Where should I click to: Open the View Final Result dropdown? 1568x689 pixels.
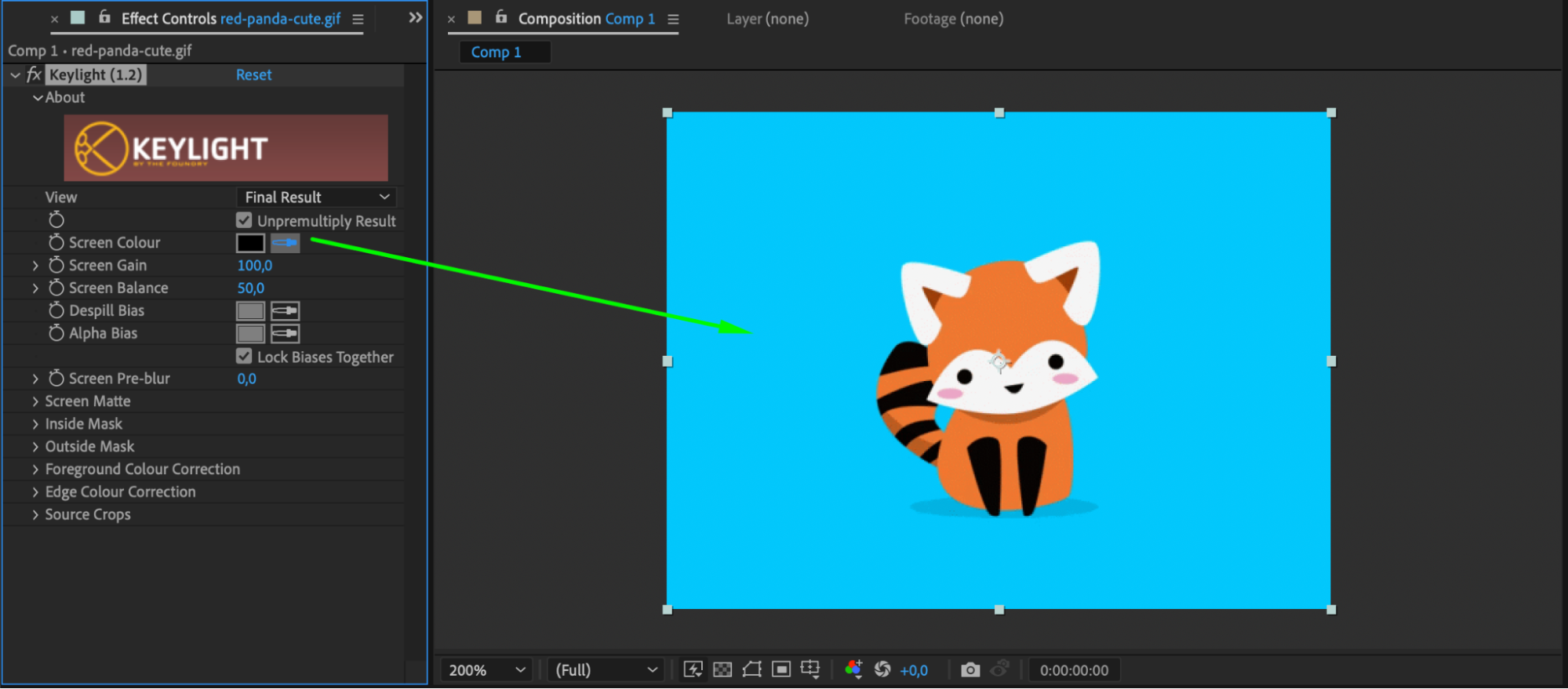pos(316,198)
